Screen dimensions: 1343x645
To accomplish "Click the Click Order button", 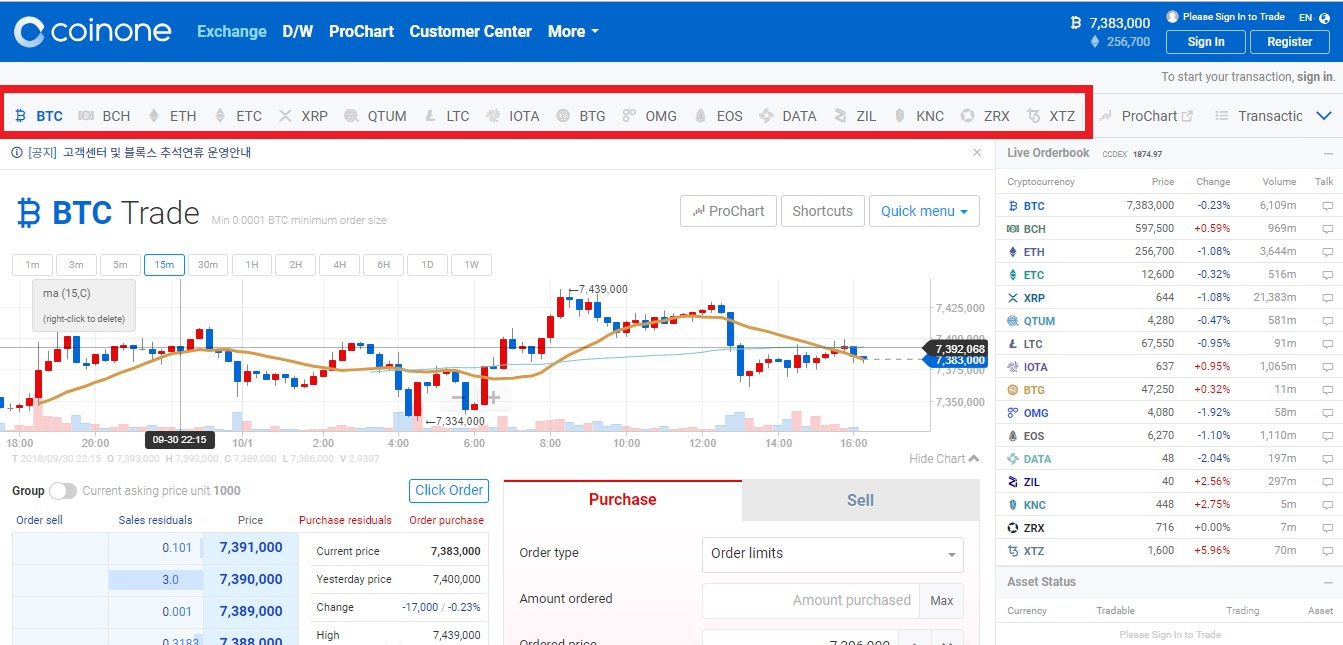I will (449, 491).
